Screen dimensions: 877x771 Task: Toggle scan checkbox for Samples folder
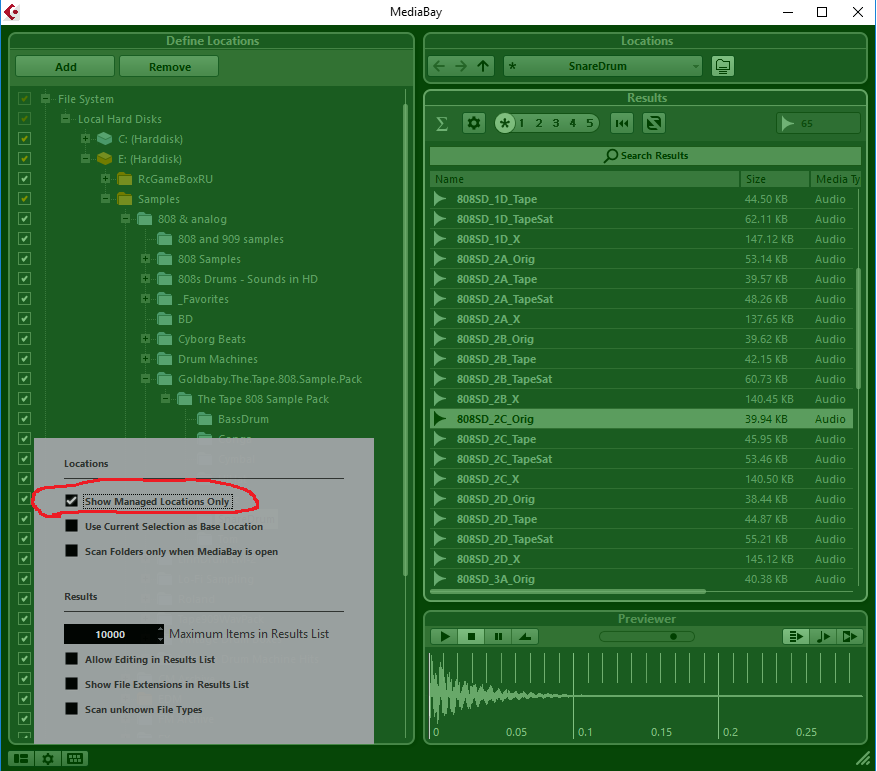pyautogui.click(x=24, y=199)
